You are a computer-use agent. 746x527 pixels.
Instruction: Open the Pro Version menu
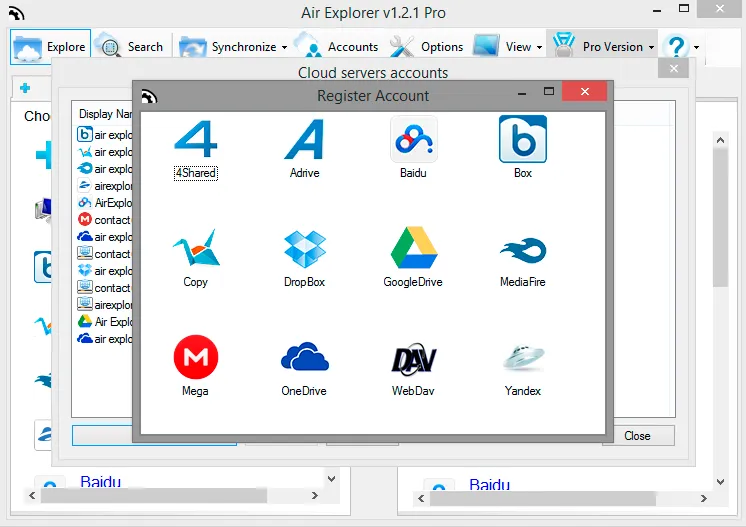pyautogui.click(x=602, y=47)
